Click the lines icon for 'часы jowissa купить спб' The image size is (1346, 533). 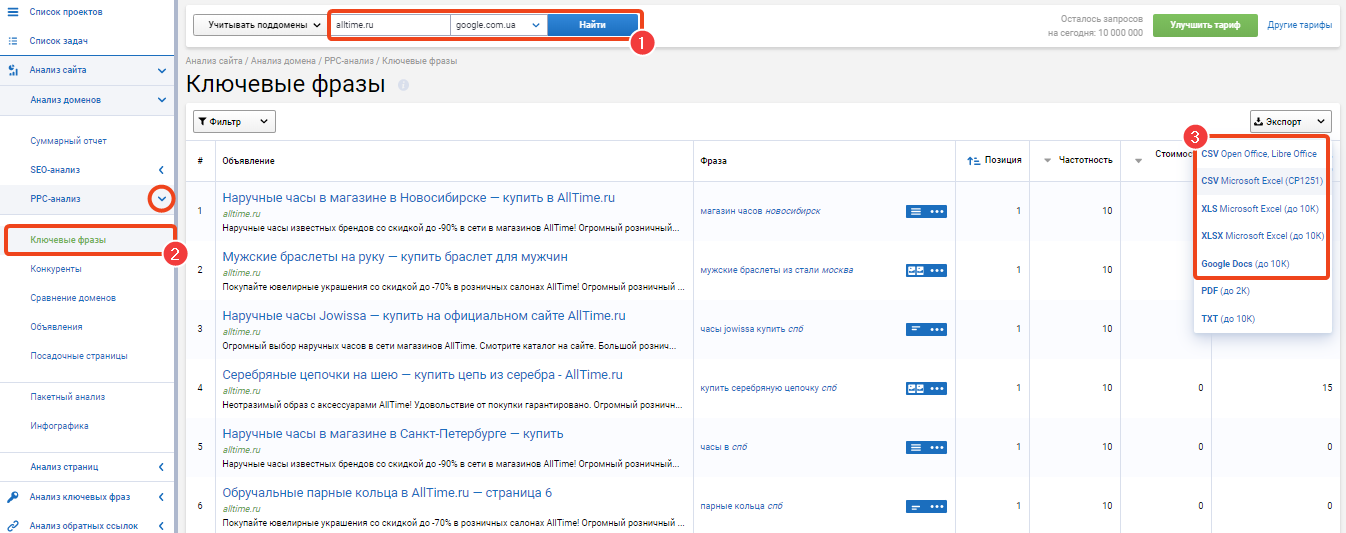tap(916, 328)
